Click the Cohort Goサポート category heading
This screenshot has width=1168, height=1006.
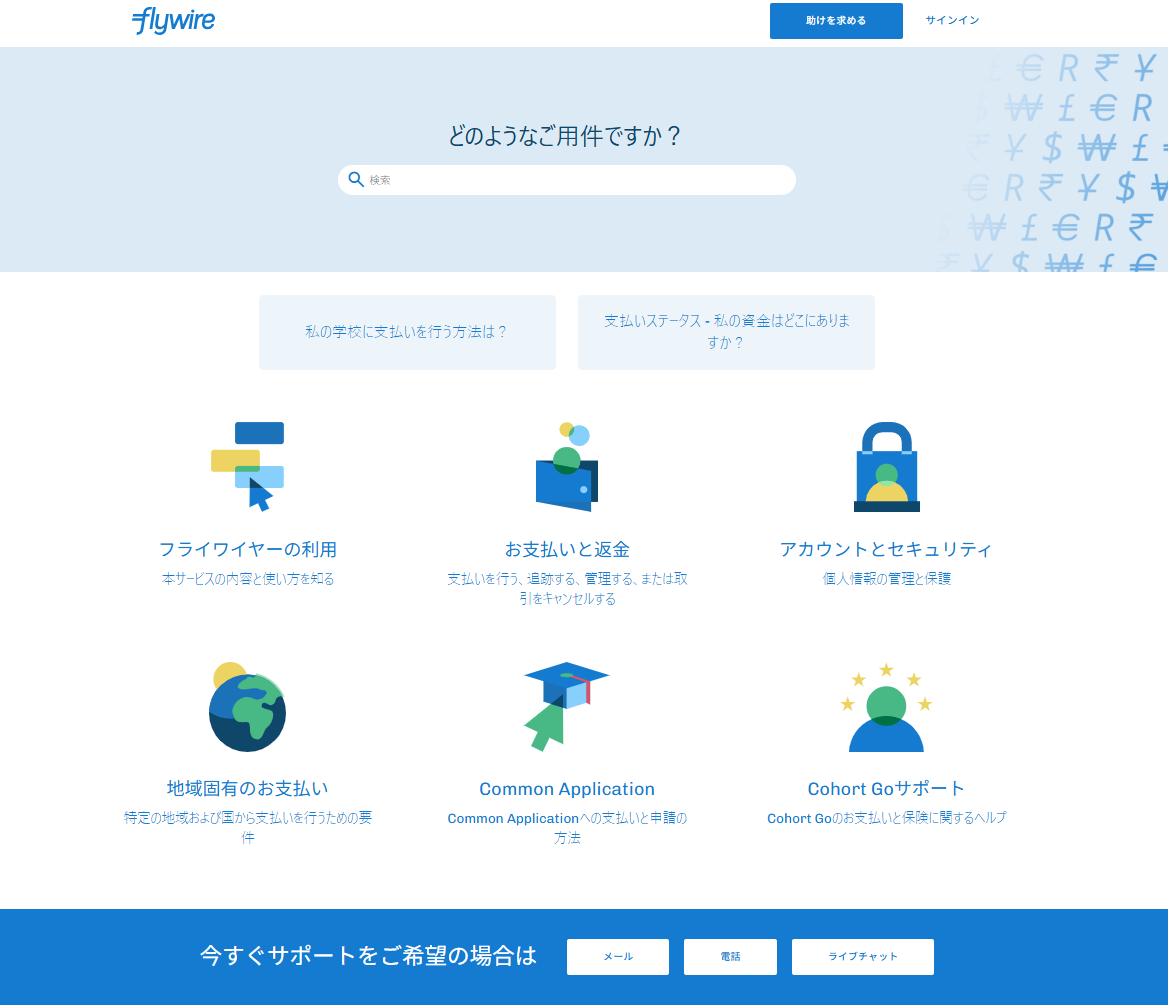pos(886,788)
